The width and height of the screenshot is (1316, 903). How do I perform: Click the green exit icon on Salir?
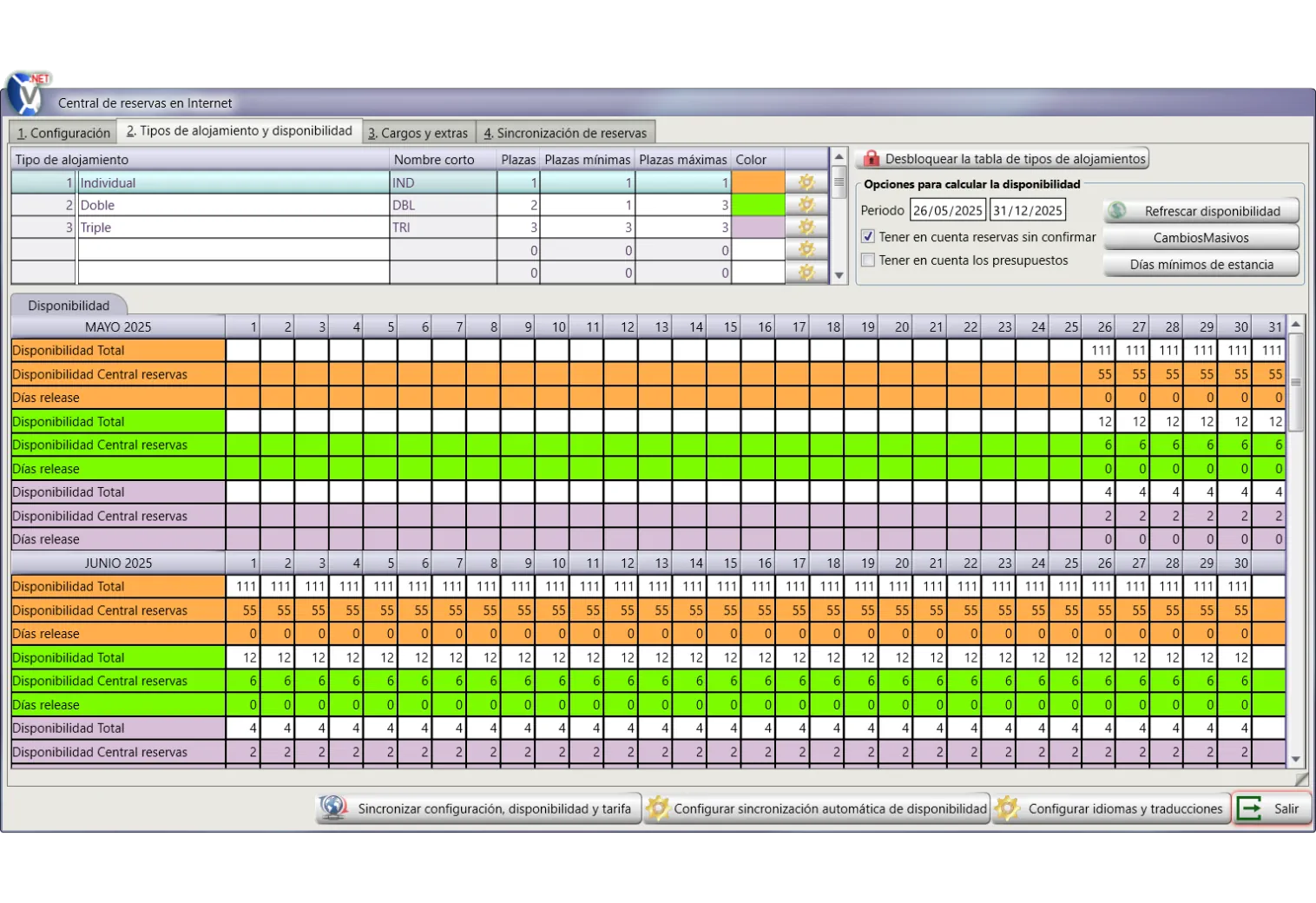[1249, 808]
